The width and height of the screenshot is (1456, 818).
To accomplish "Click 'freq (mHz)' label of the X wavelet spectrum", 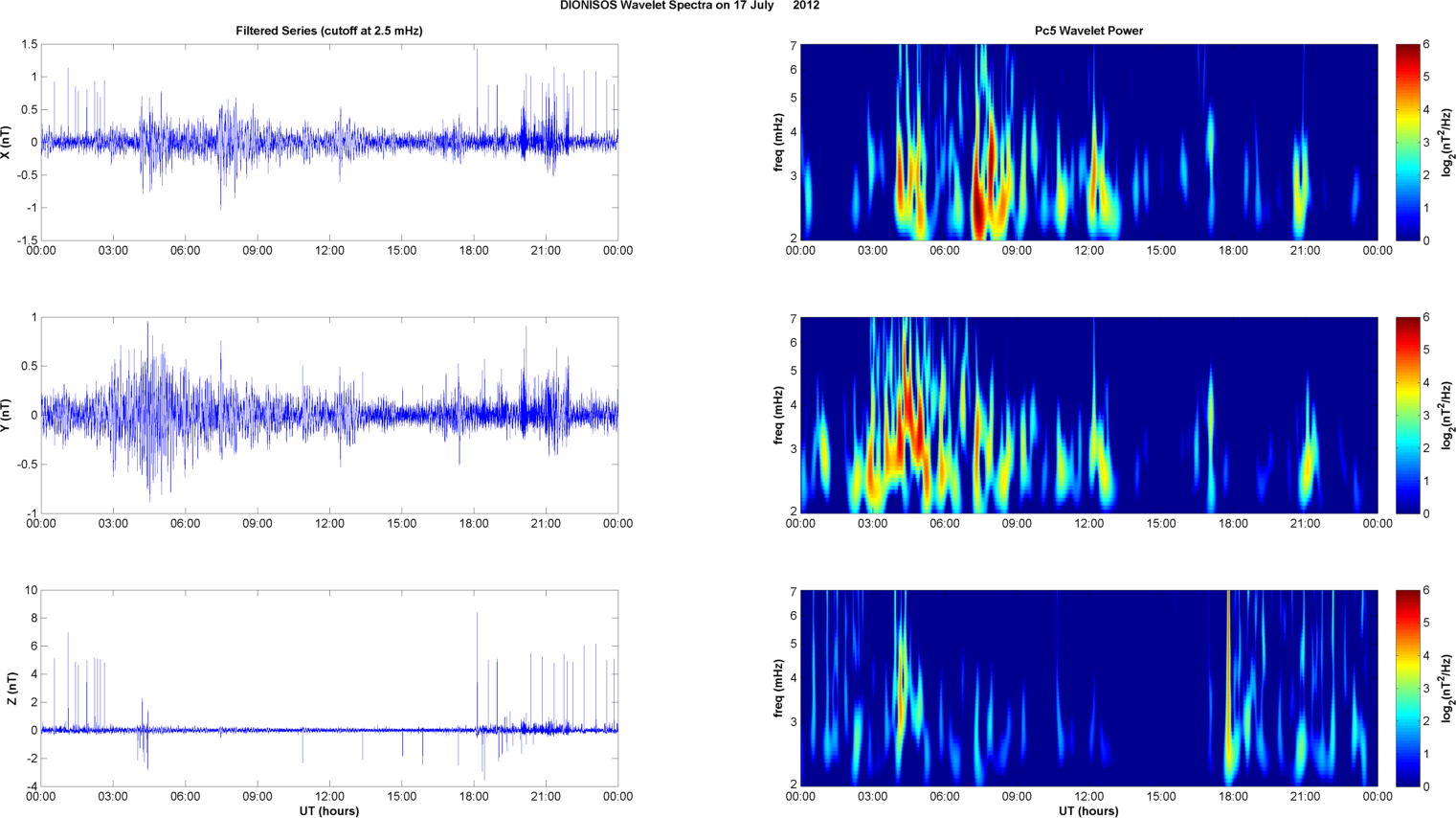I will click(779, 143).
